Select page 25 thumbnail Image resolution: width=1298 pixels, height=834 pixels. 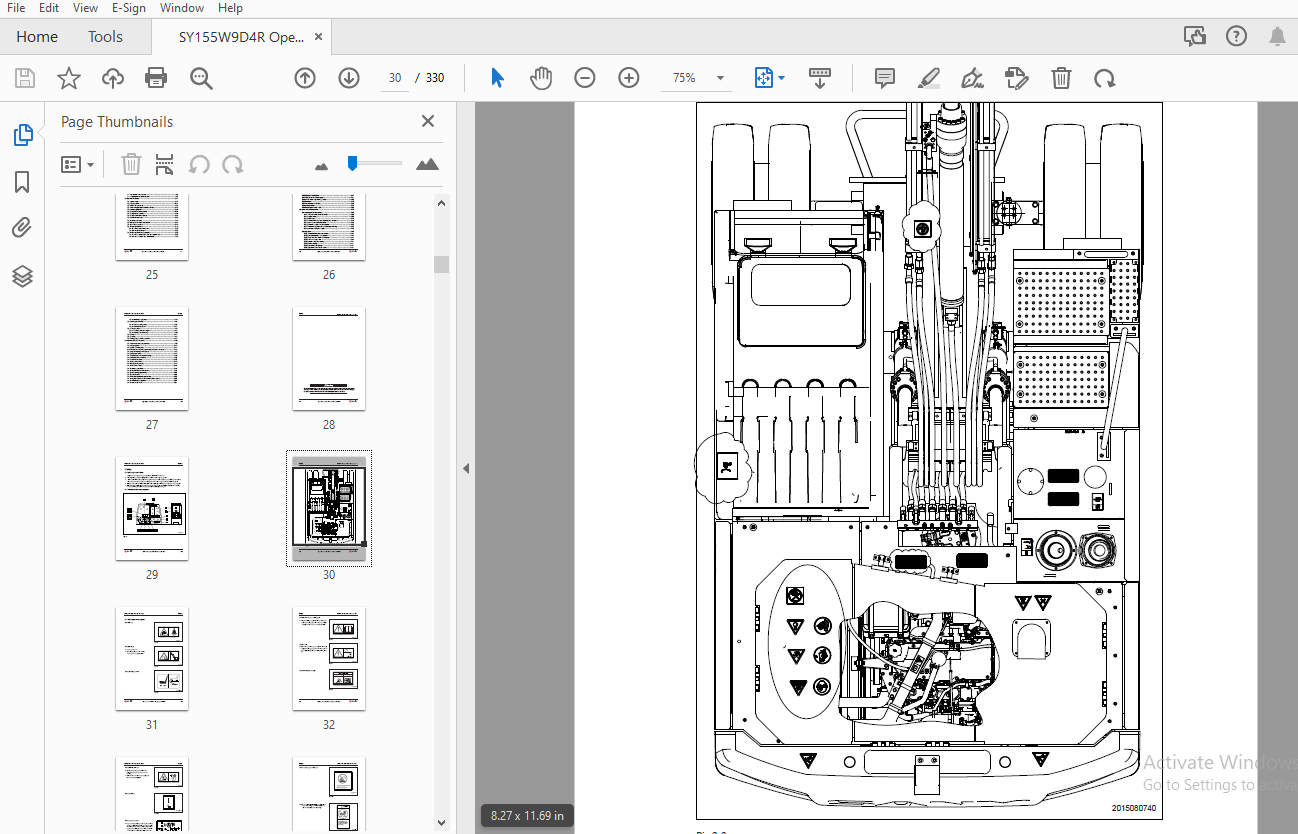tap(152, 228)
